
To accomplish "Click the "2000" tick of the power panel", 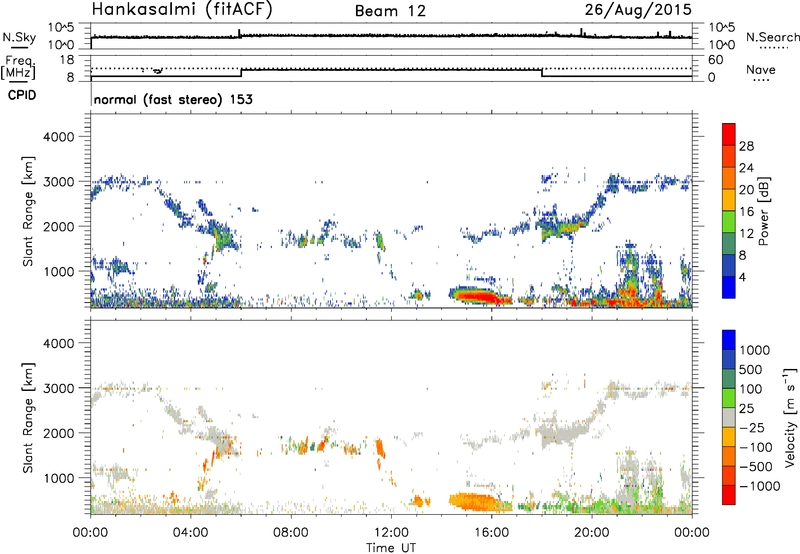I will point(58,226).
